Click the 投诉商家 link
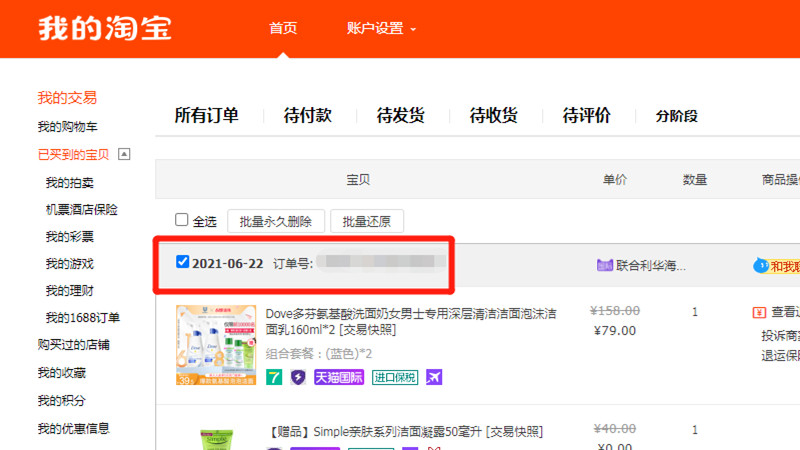This screenshot has width=800, height=450. point(780,335)
